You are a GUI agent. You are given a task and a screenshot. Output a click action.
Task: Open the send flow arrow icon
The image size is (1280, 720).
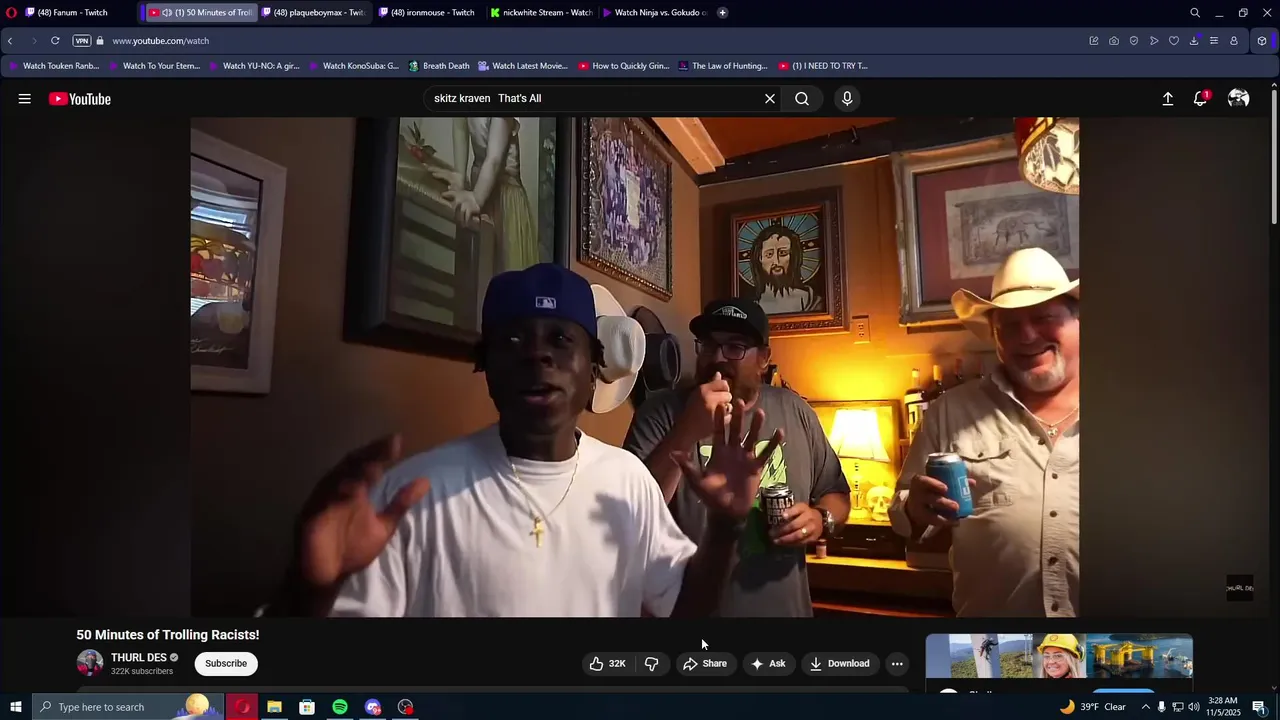(1154, 41)
